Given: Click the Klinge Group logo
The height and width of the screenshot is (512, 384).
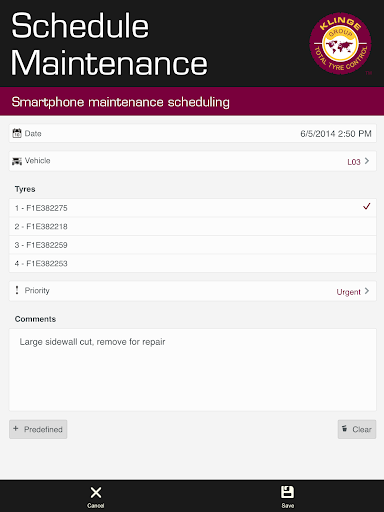Looking at the screenshot, I should point(340,44).
